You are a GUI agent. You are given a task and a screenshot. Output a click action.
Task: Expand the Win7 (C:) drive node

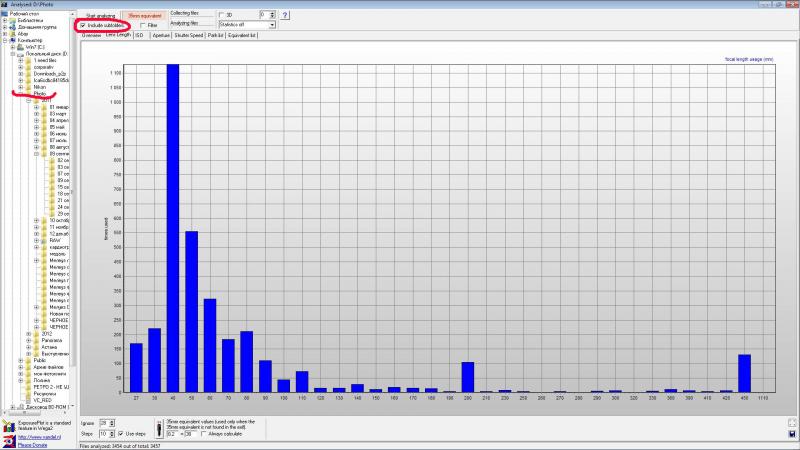pyautogui.click(x=13, y=47)
